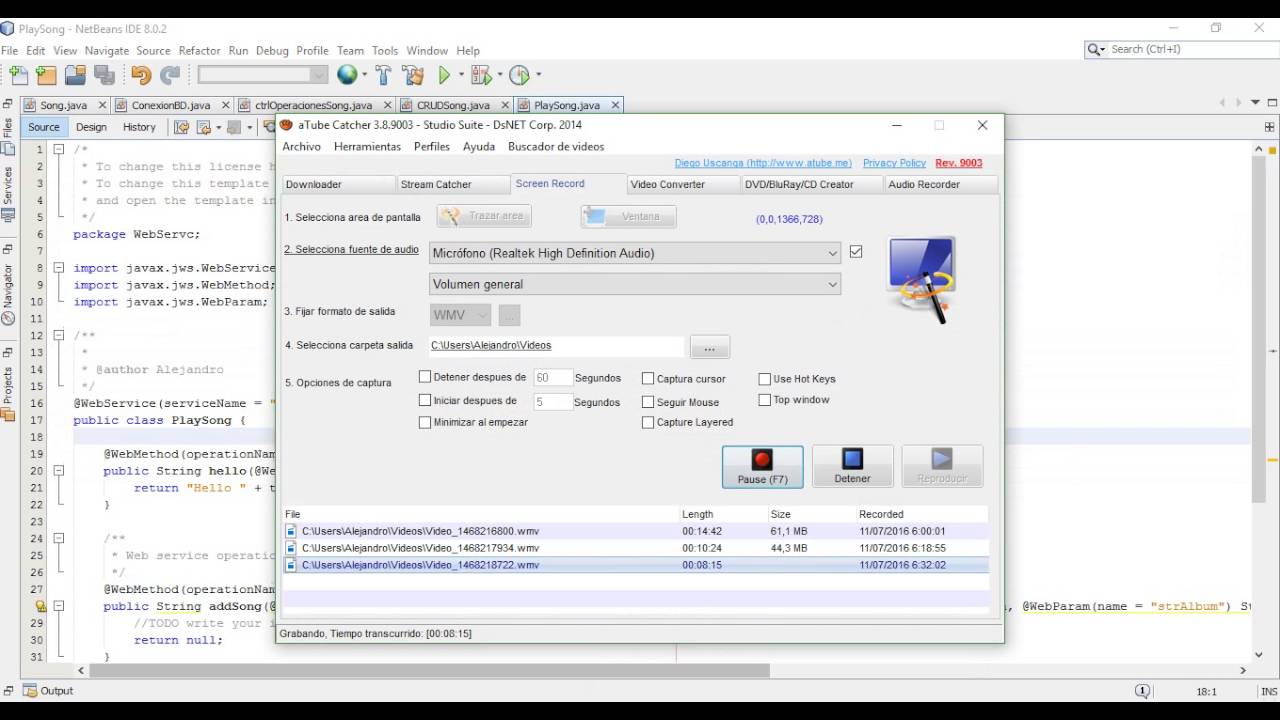Stop recording with Detener button

[x=852, y=466]
